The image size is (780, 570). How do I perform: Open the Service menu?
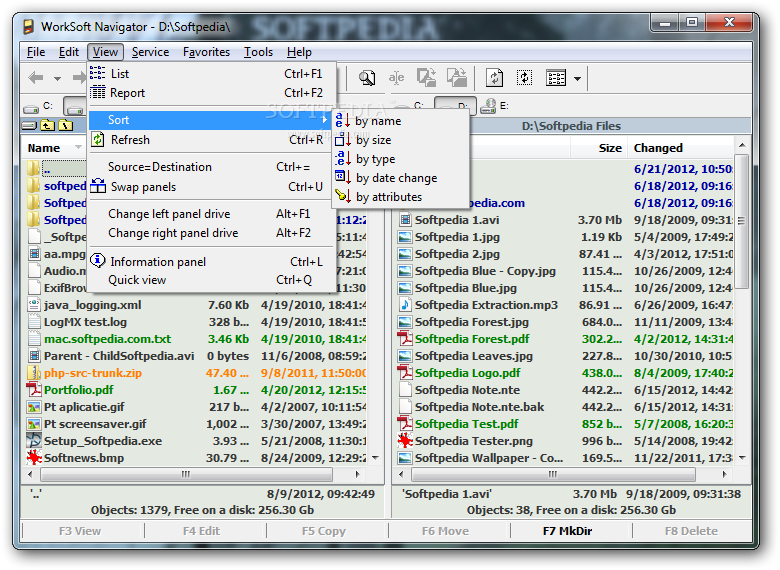tap(150, 52)
